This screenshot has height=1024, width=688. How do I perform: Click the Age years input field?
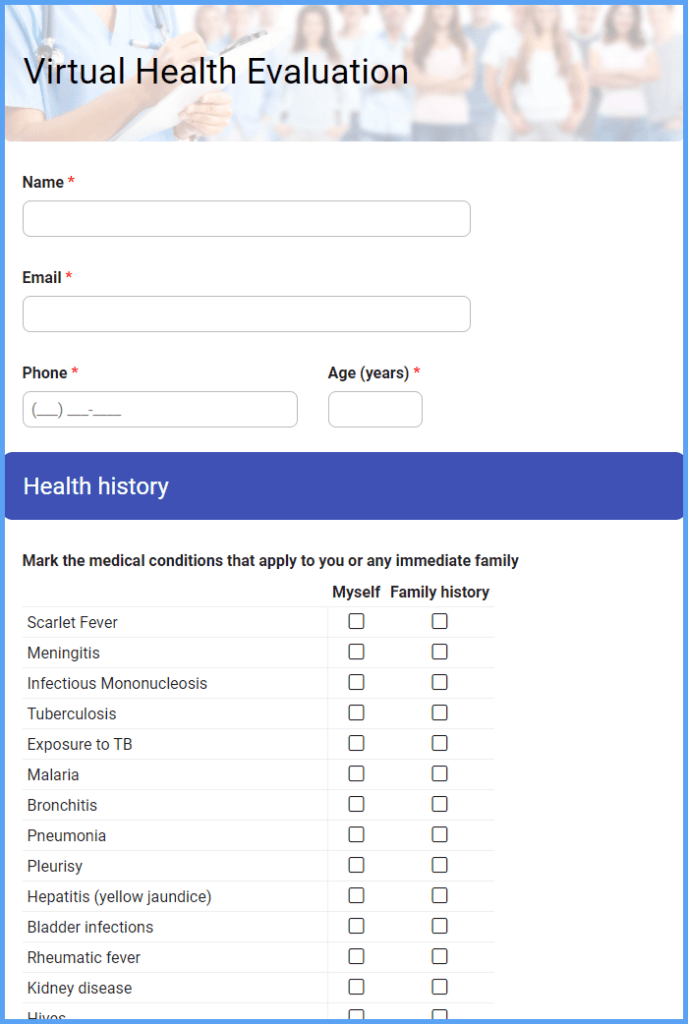pyautogui.click(x=375, y=409)
